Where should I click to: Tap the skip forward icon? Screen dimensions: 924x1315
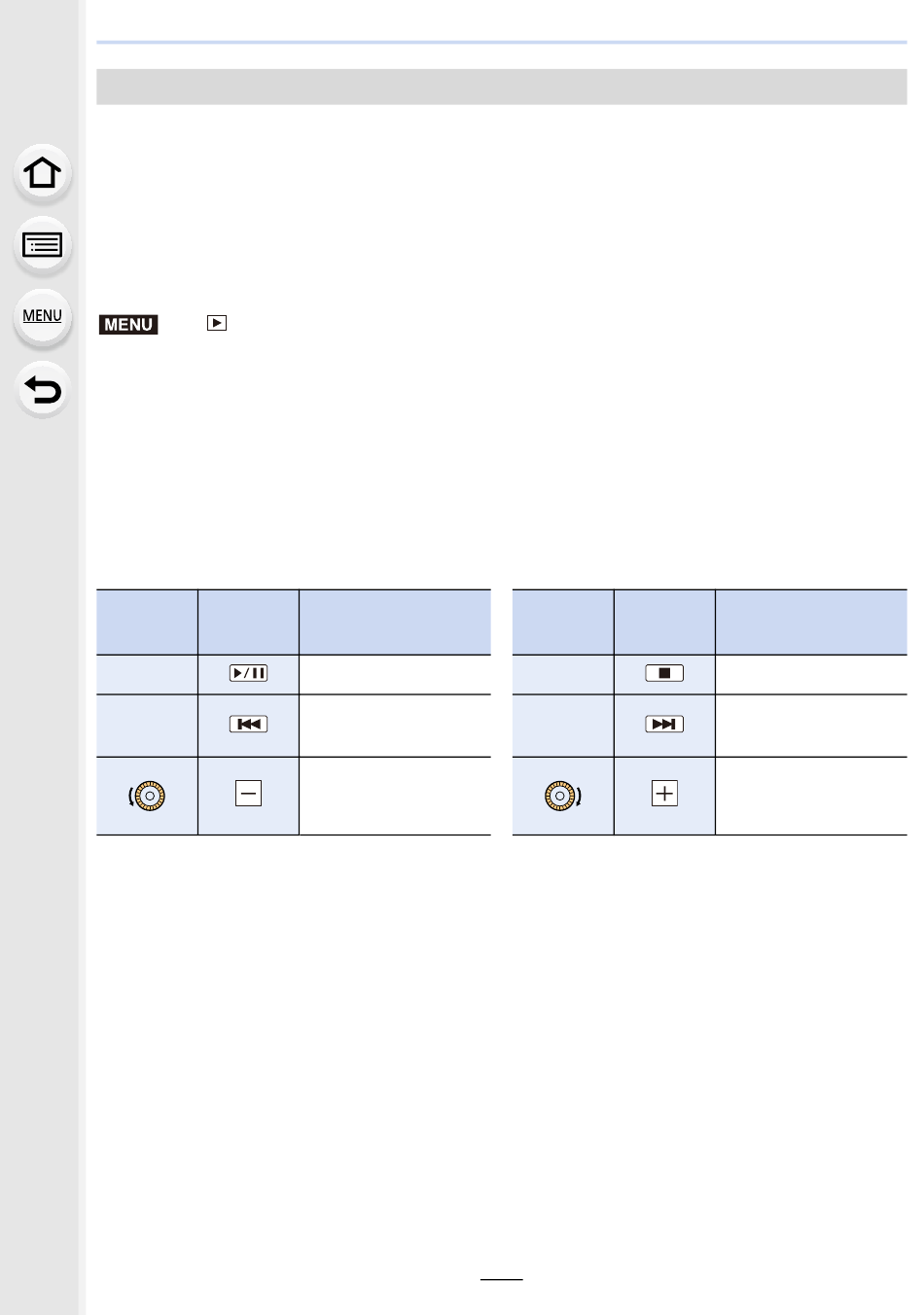[x=664, y=724]
